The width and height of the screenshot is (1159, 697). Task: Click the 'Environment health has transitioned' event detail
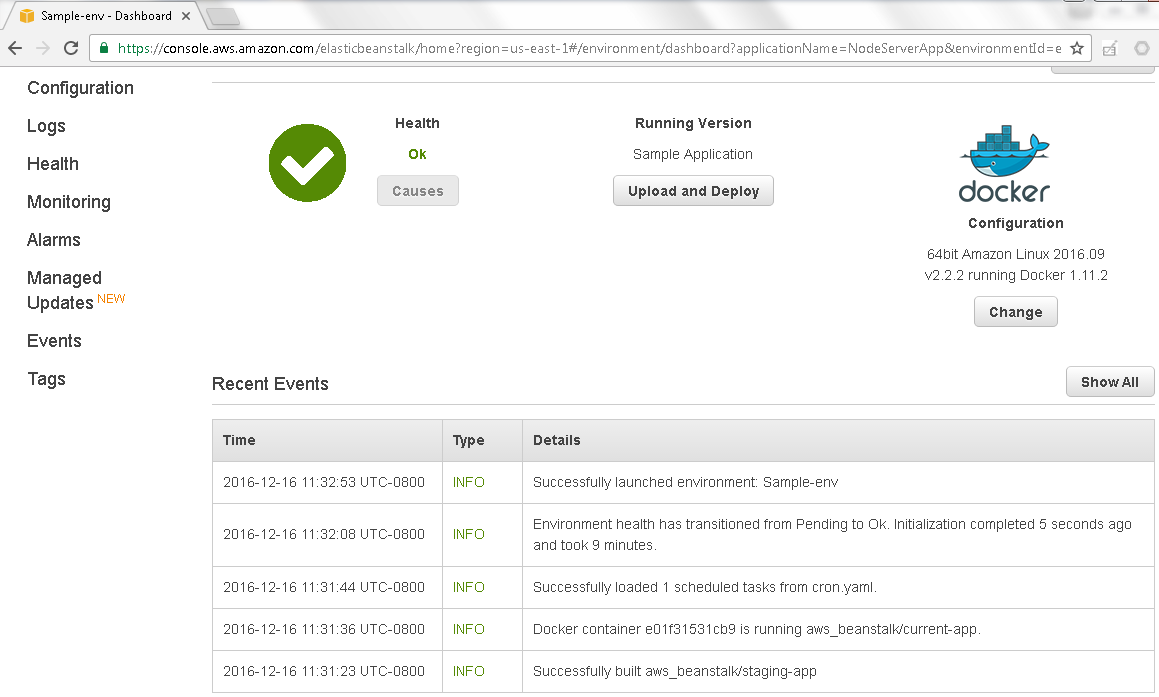[832, 535]
